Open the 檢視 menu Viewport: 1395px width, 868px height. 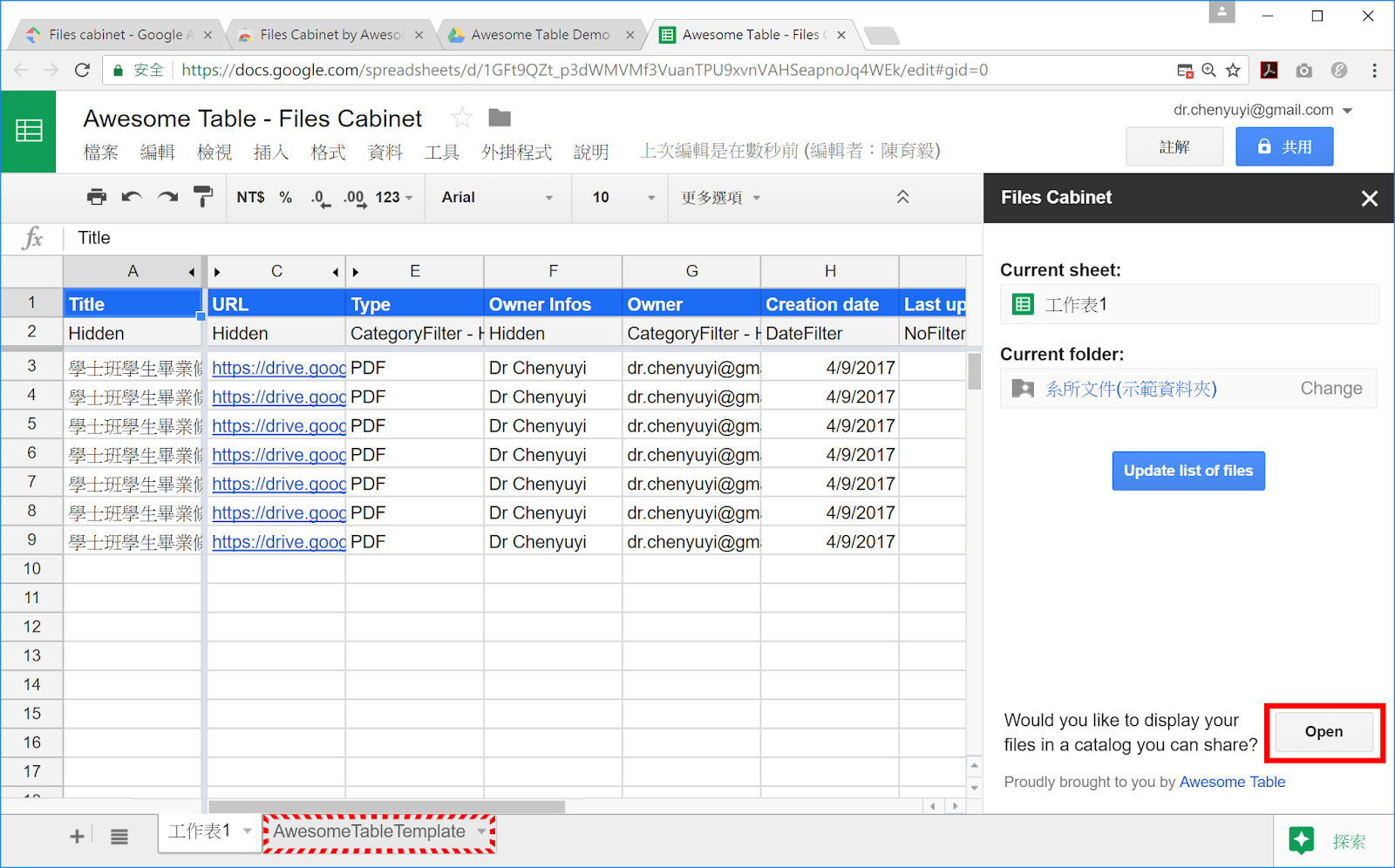pyautogui.click(x=214, y=152)
